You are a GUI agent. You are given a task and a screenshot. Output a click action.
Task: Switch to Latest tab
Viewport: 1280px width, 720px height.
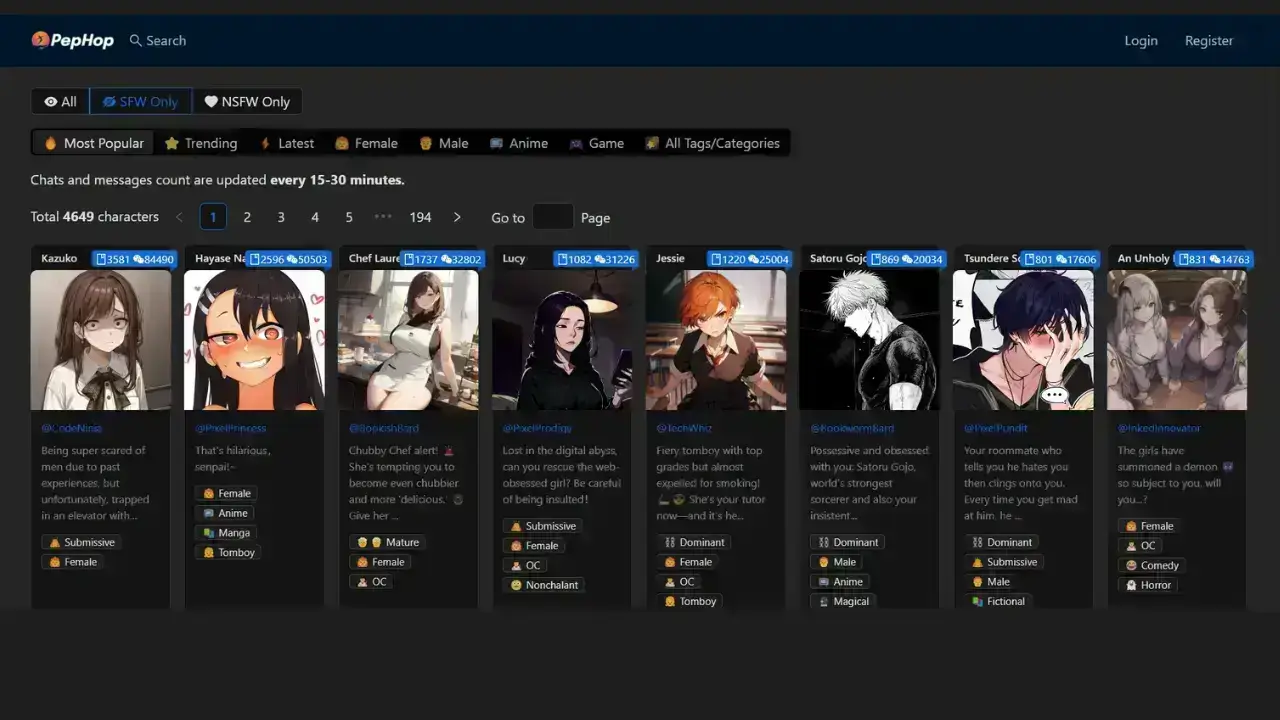pyautogui.click(x=286, y=143)
